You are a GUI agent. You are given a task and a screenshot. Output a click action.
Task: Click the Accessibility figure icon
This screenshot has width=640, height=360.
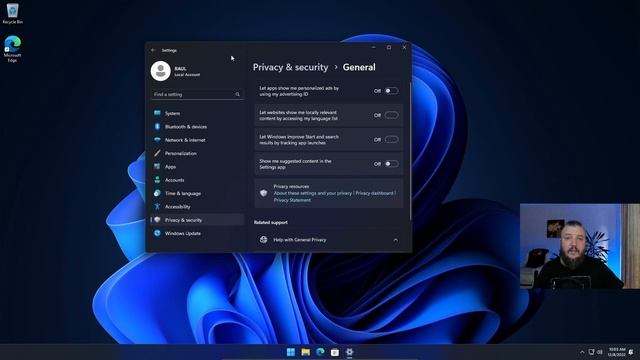[157, 207]
